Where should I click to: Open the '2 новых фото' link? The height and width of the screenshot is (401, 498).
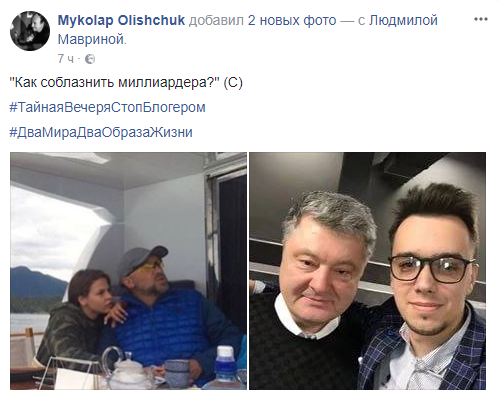292,20
